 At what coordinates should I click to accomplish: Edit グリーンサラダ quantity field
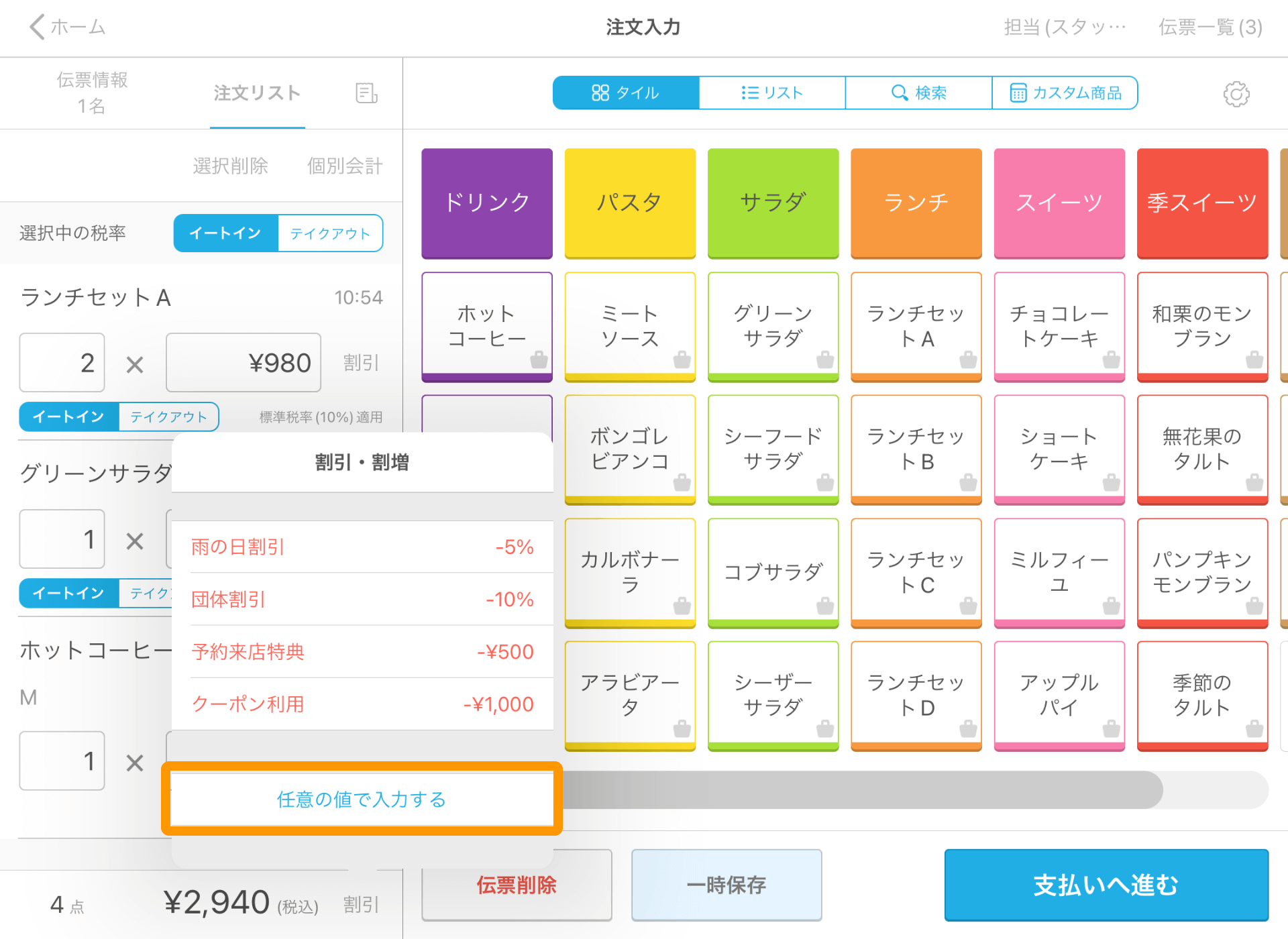pyautogui.click(x=62, y=539)
